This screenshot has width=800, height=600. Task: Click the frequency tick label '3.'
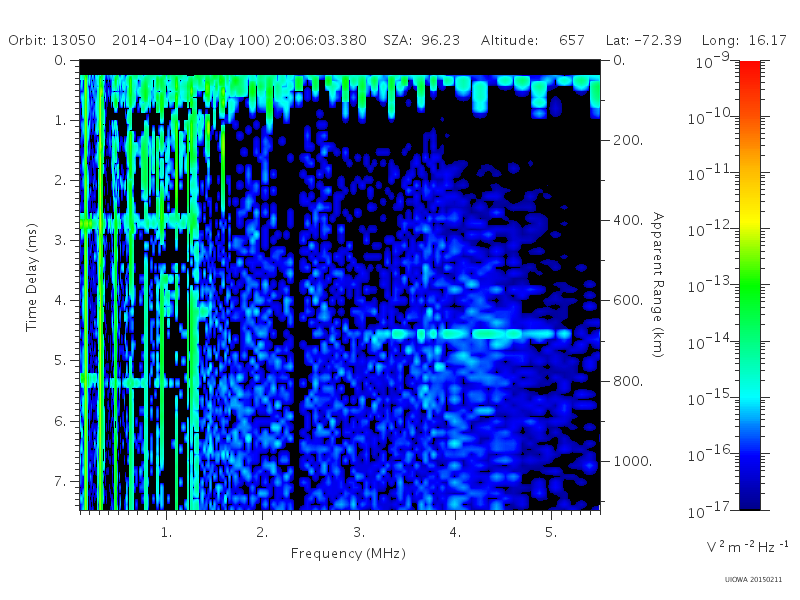tap(359, 533)
